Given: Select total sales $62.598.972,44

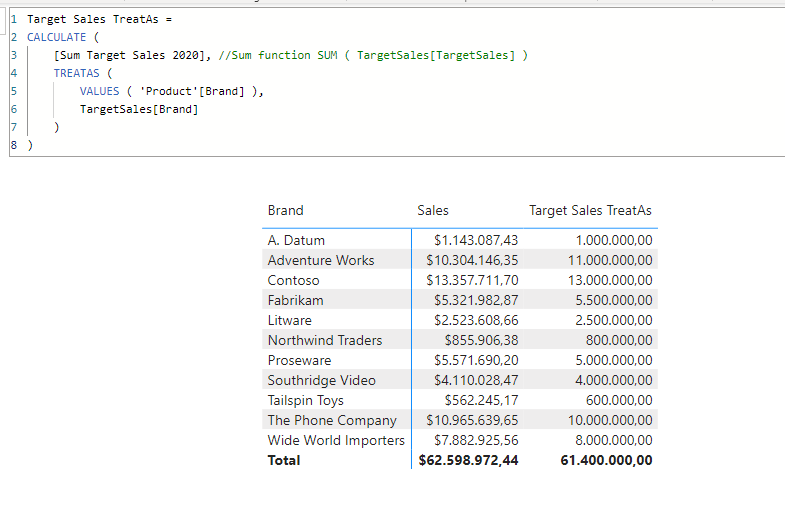Looking at the screenshot, I should tap(469, 460).
